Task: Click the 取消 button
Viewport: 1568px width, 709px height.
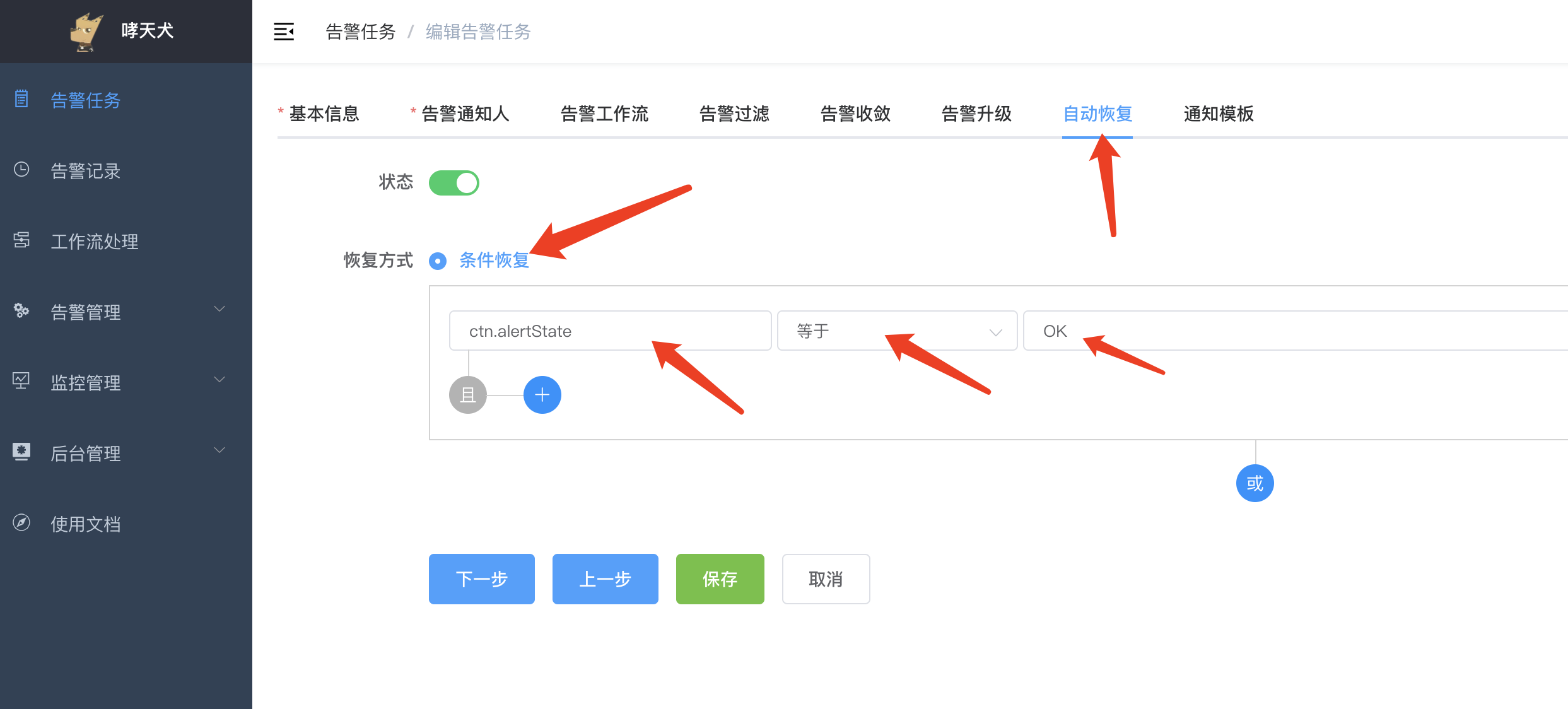Action: (x=826, y=579)
